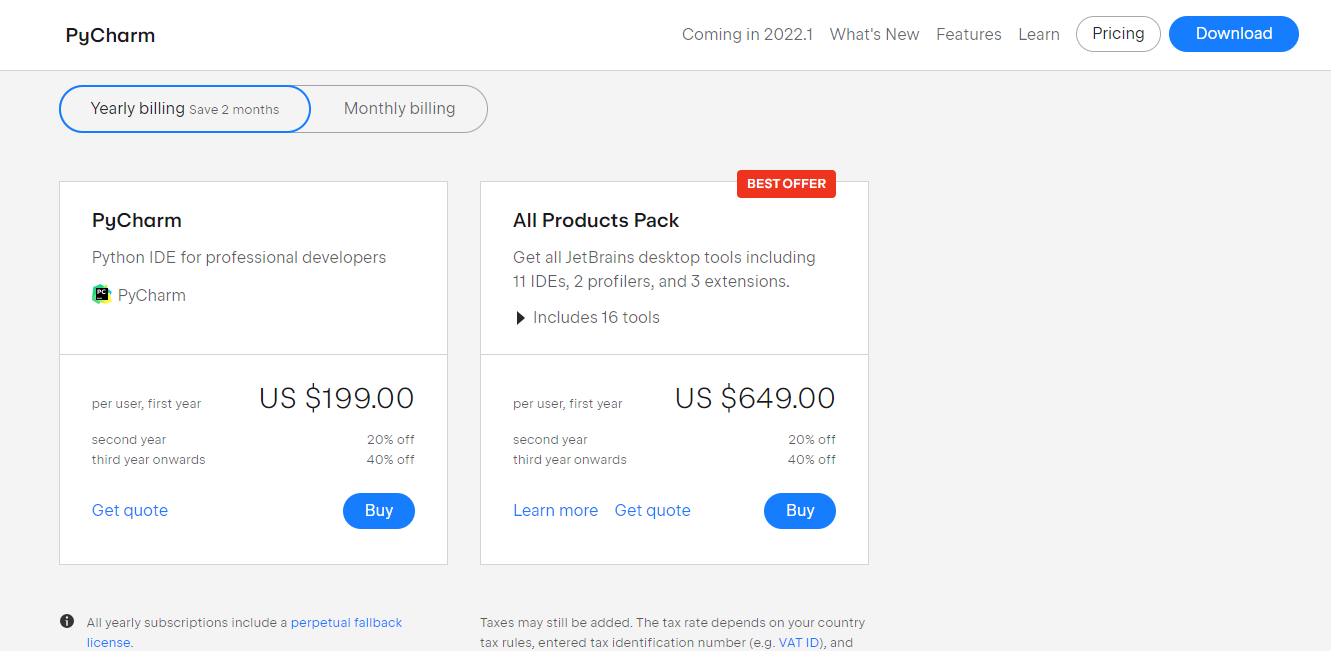This screenshot has height=651, width=1331.
Task: Click the PyCharm header title
Action: pyautogui.click(x=110, y=36)
